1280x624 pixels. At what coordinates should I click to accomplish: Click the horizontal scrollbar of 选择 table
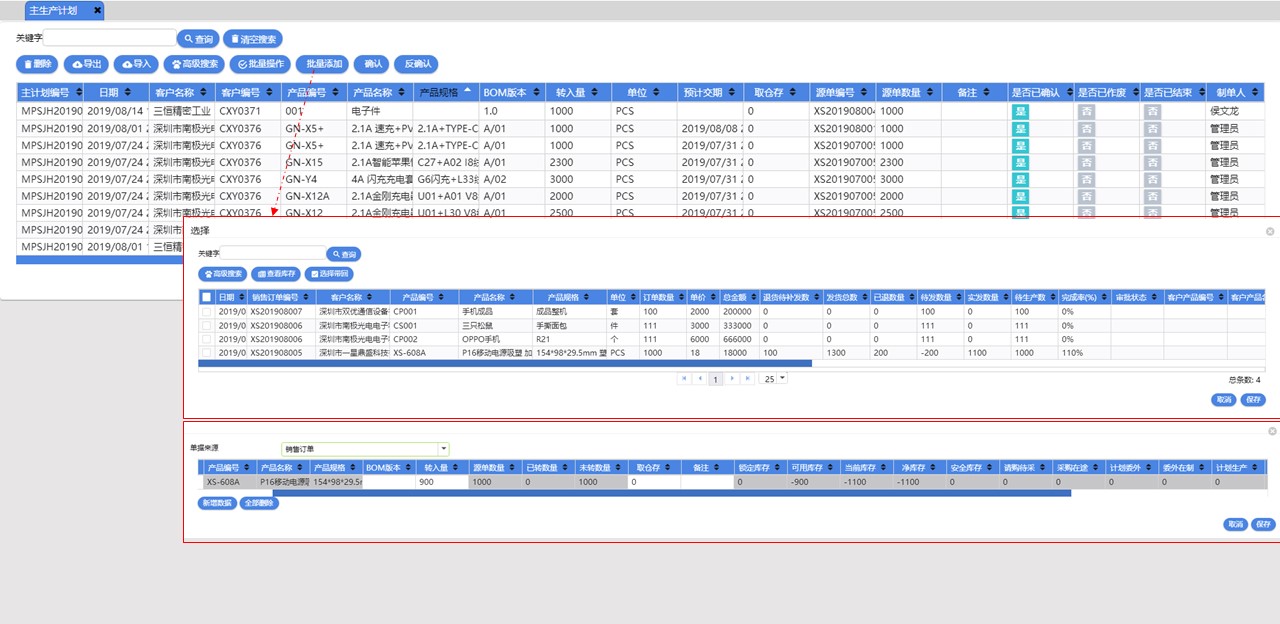point(505,363)
